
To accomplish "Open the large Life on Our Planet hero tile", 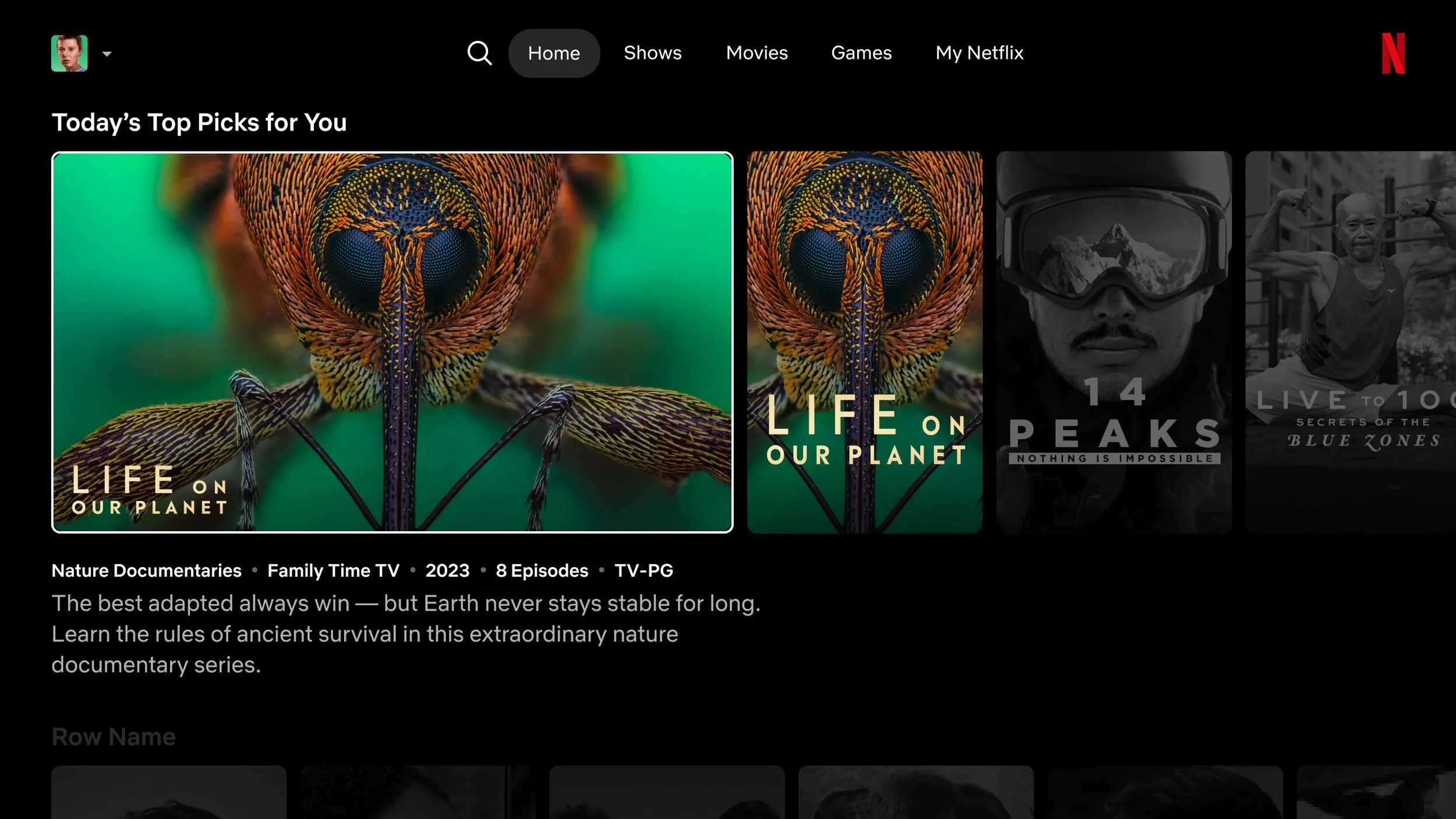I will pos(392,343).
